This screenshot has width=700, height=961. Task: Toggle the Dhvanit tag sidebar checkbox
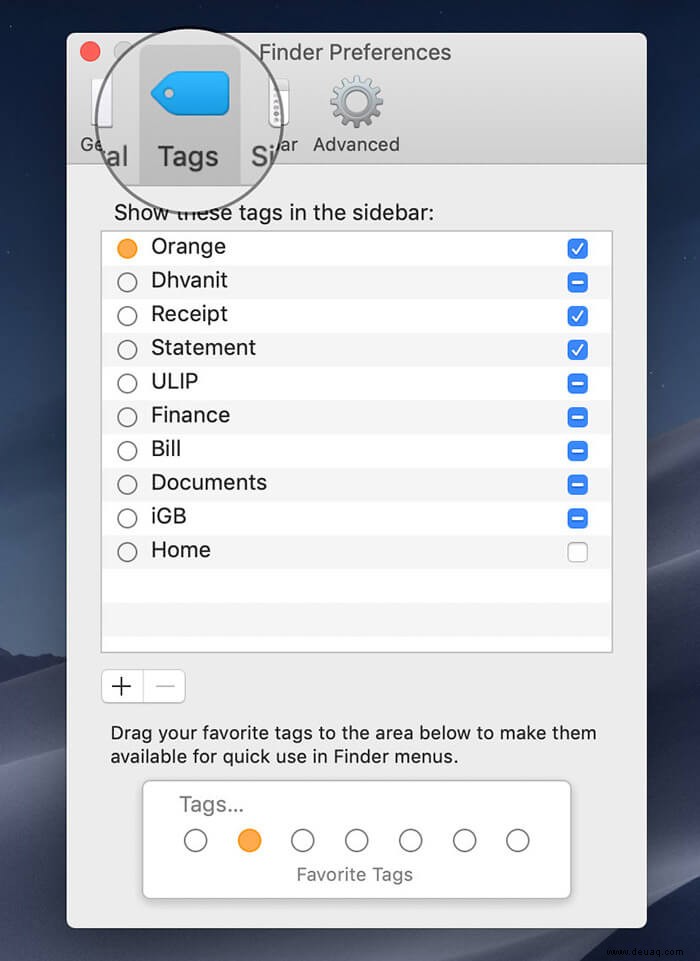pos(577,282)
